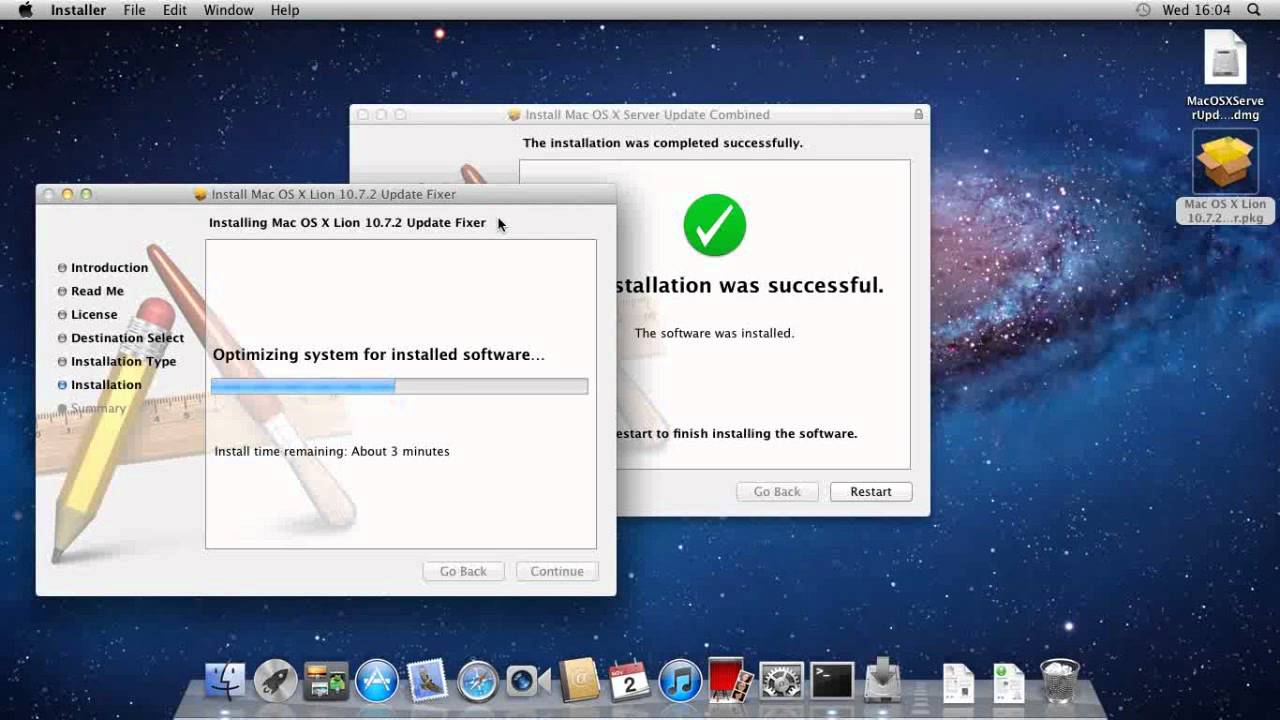The height and width of the screenshot is (720, 1280).
Task: Launch iTunes from the dock
Action: pyautogui.click(x=681, y=681)
